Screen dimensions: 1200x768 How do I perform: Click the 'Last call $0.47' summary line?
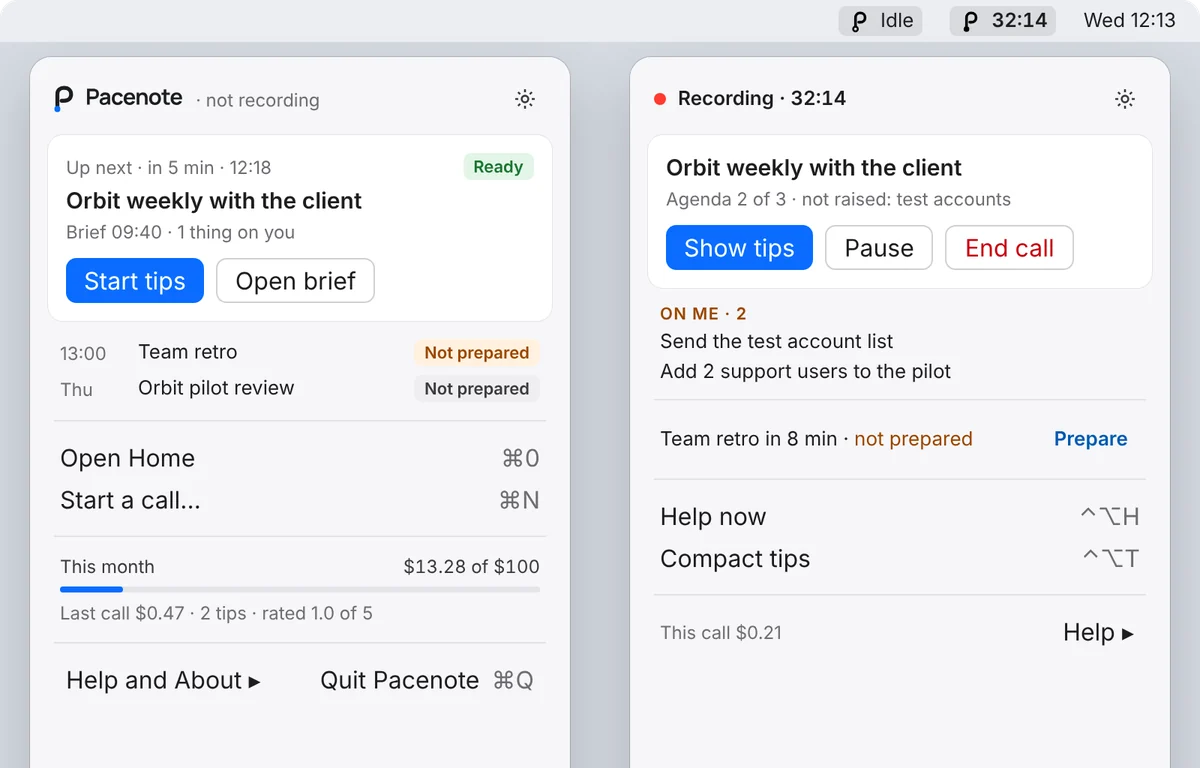tap(216, 614)
